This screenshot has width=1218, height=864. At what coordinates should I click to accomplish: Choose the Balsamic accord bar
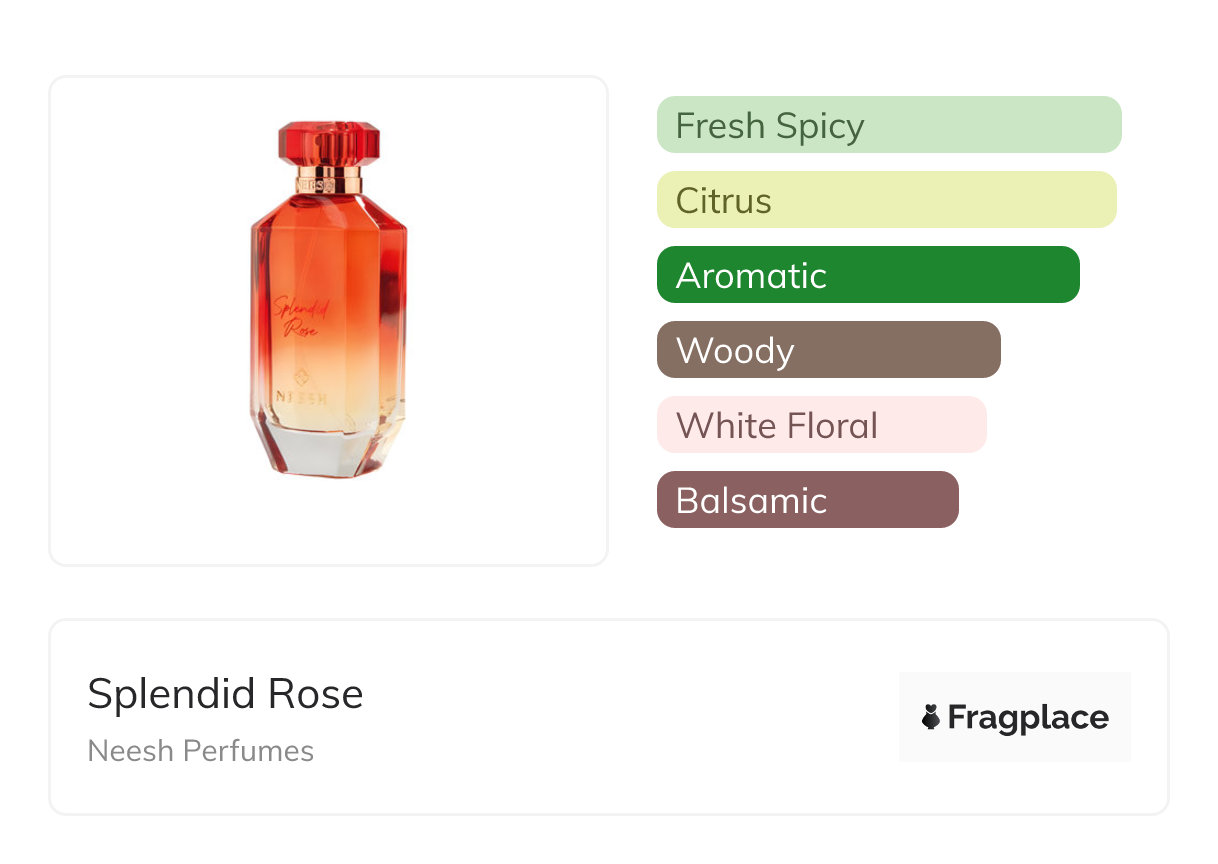(x=807, y=500)
